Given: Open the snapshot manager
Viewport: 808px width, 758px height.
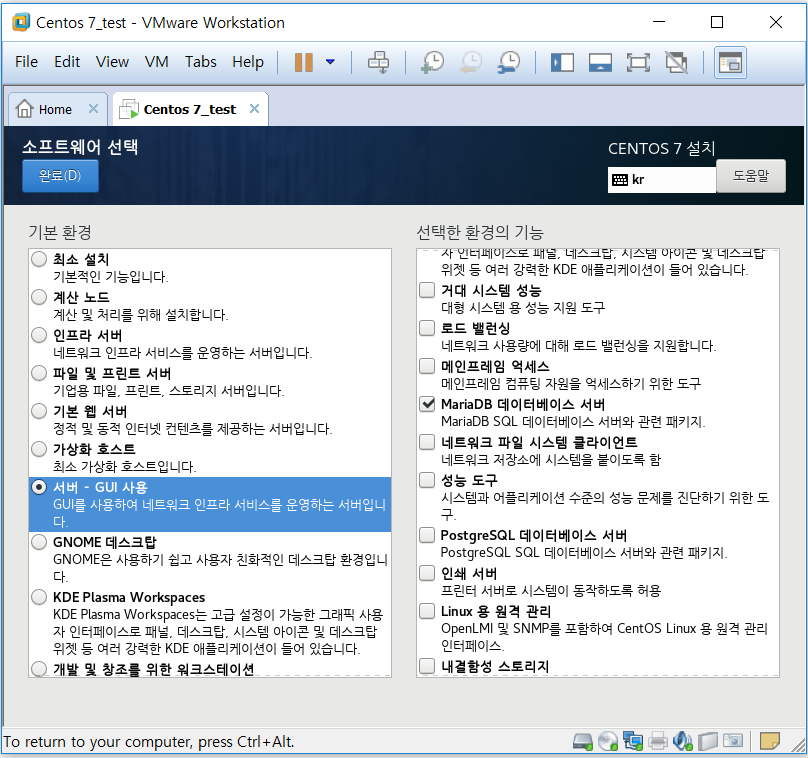Looking at the screenshot, I should tap(509, 62).
